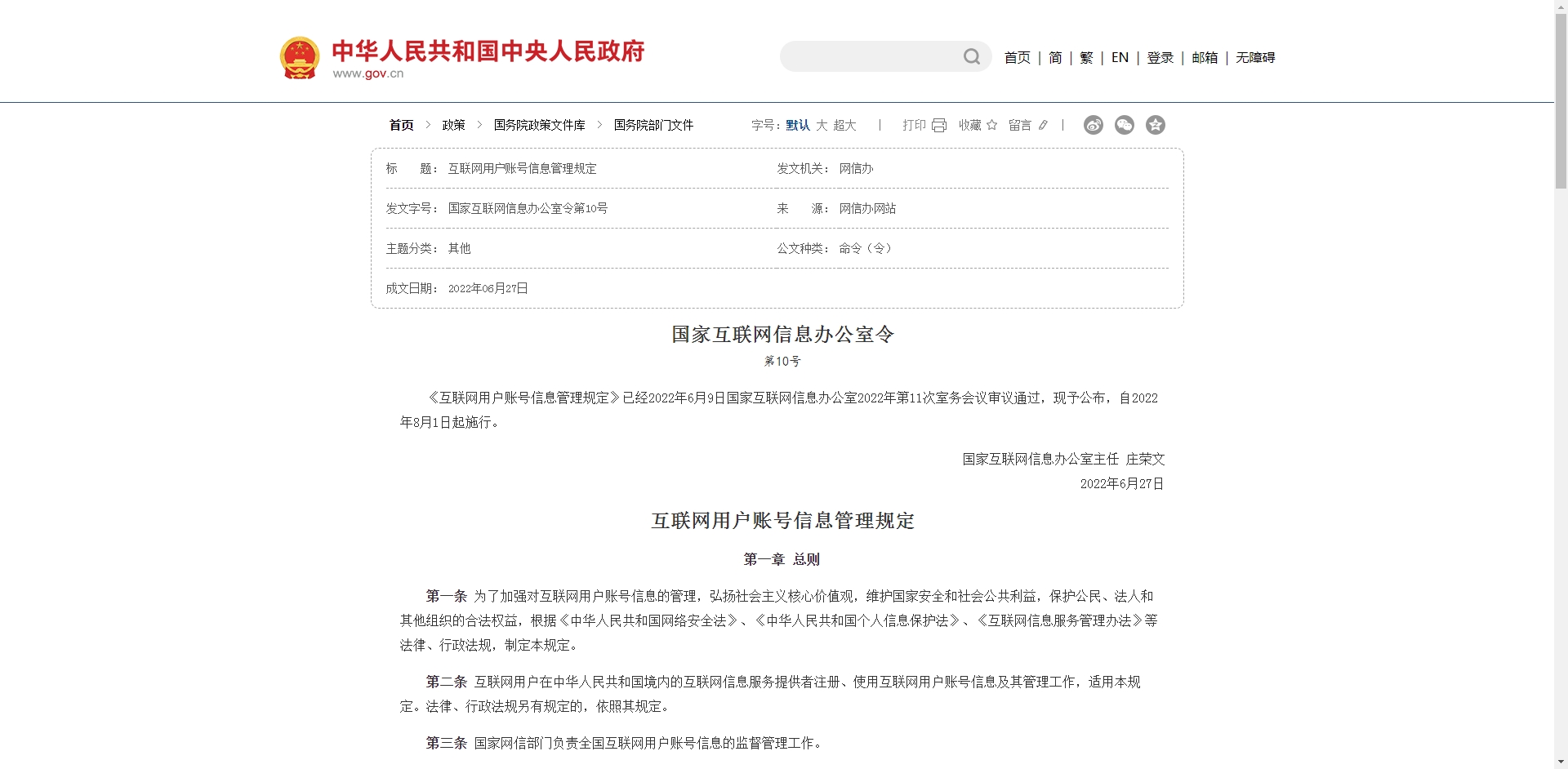Share to Qzone star icon
1568x769 pixels.
1156,125
